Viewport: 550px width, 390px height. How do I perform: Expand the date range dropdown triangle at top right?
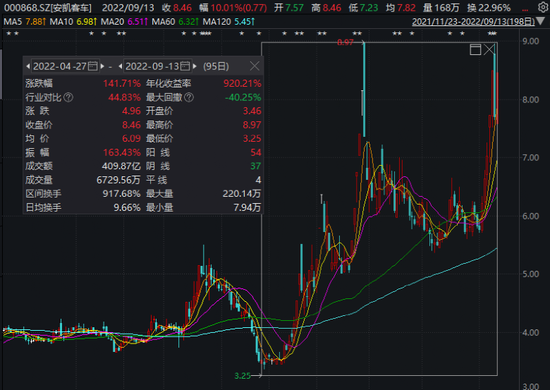pyautogui.click(x=540, y=22)
